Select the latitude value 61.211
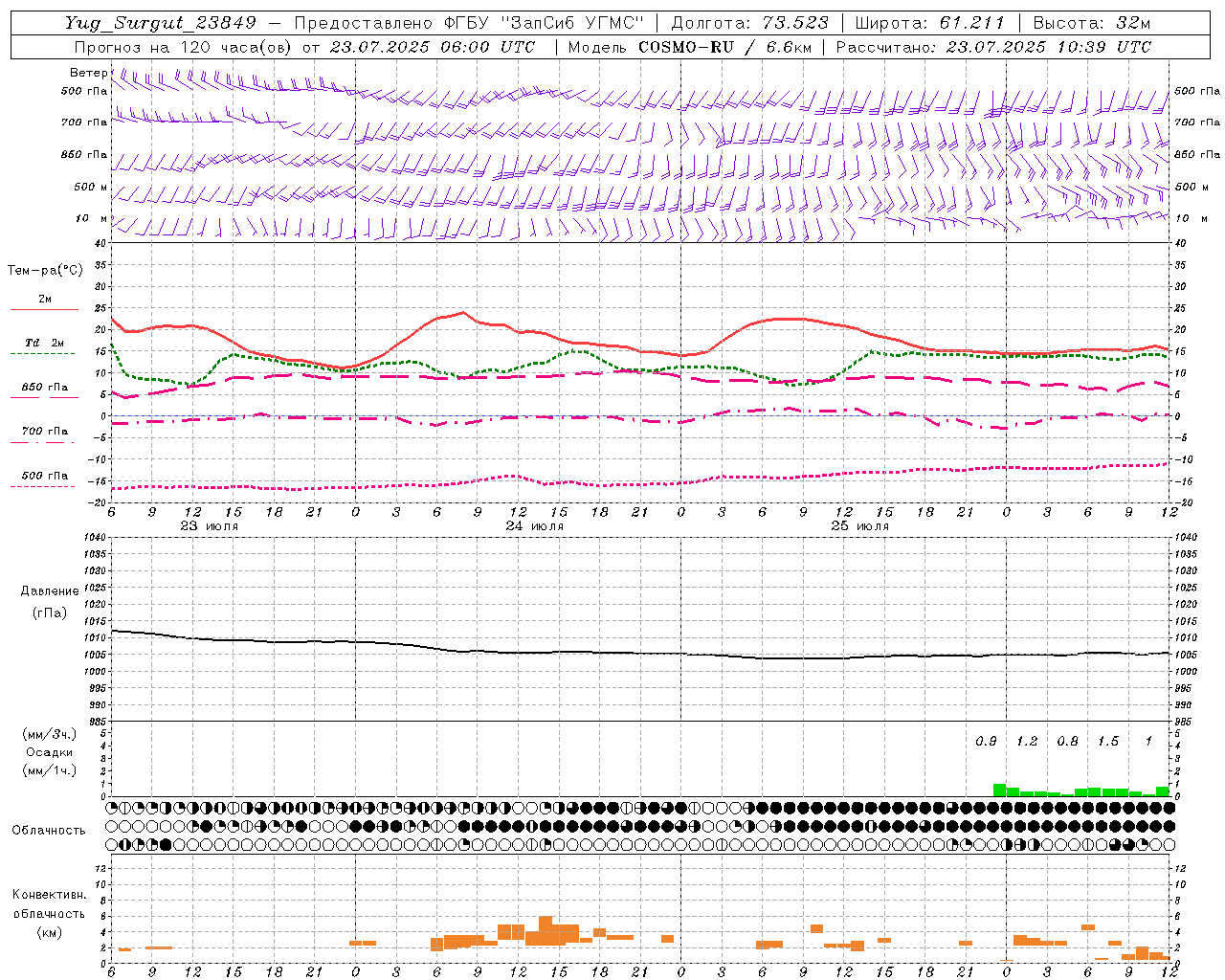The width and height of the screenshot is (1225, 980). tap(970, 23)
